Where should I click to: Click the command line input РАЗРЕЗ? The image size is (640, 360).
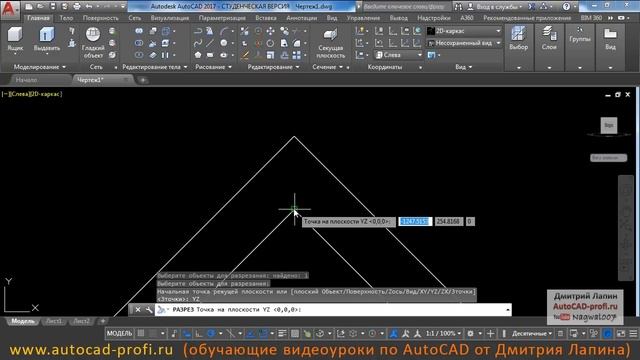coord(333,310)
